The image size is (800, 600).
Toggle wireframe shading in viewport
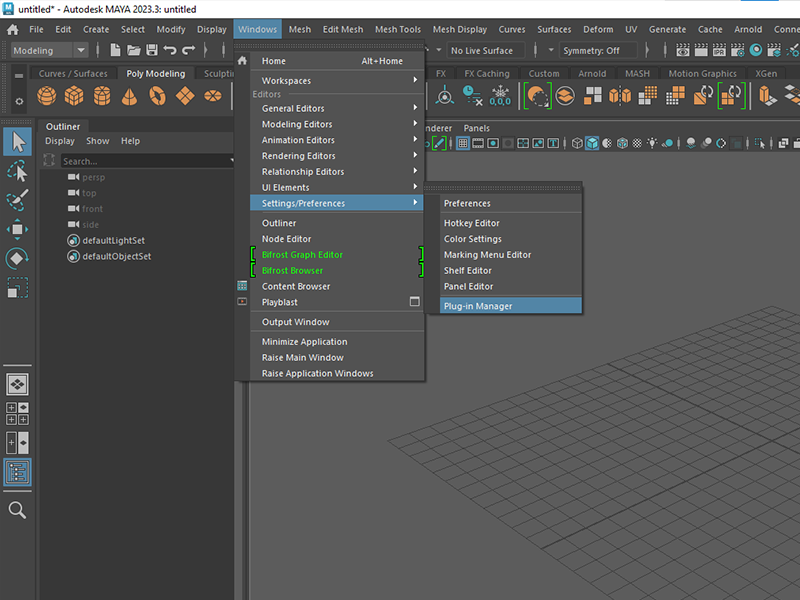point(577,143)
